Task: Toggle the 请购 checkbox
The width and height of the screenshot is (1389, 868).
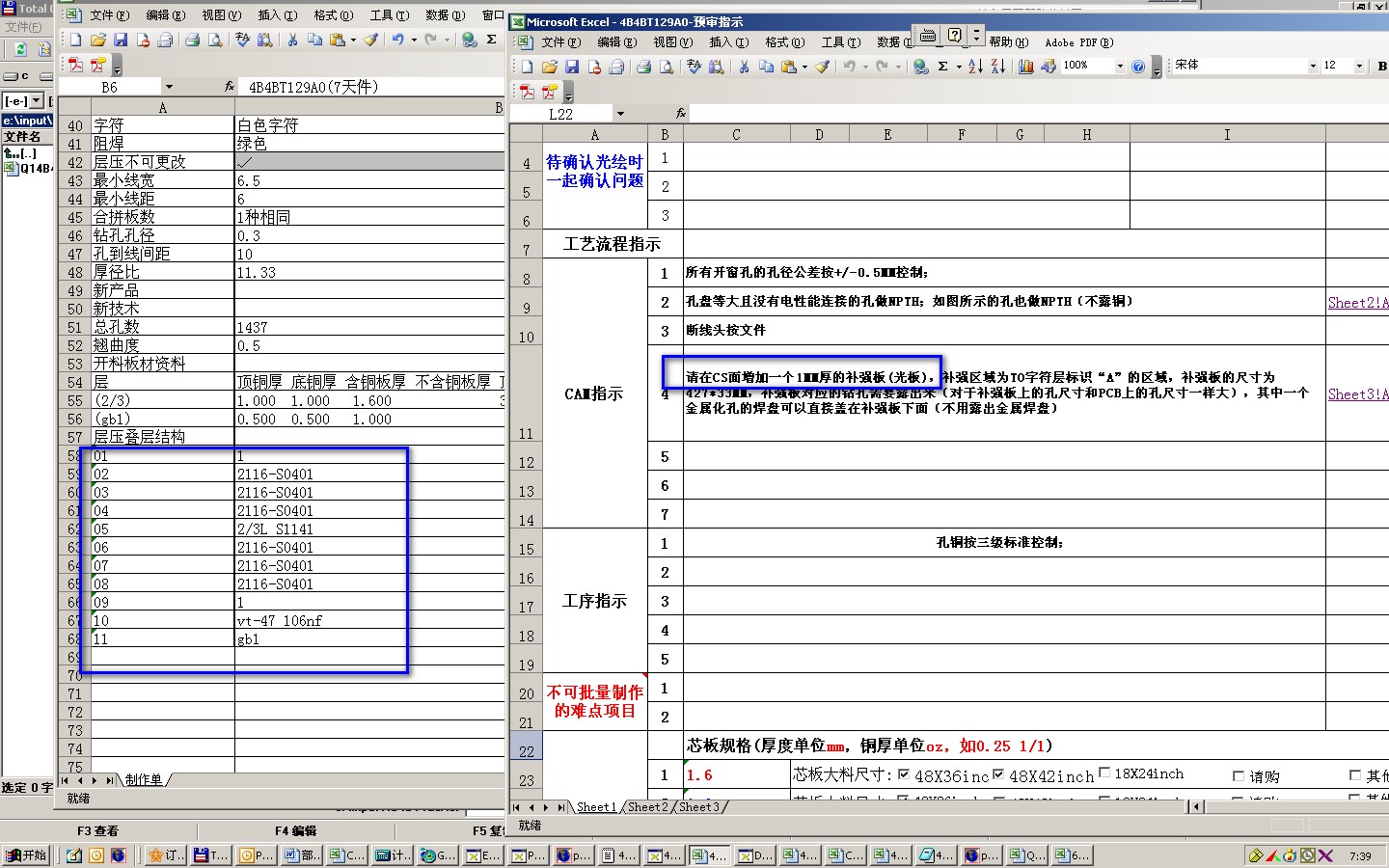Action: click(x=1239, y=775)
